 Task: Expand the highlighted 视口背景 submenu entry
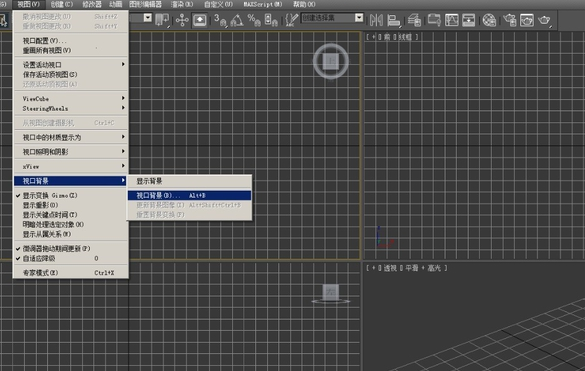(71, 181)
